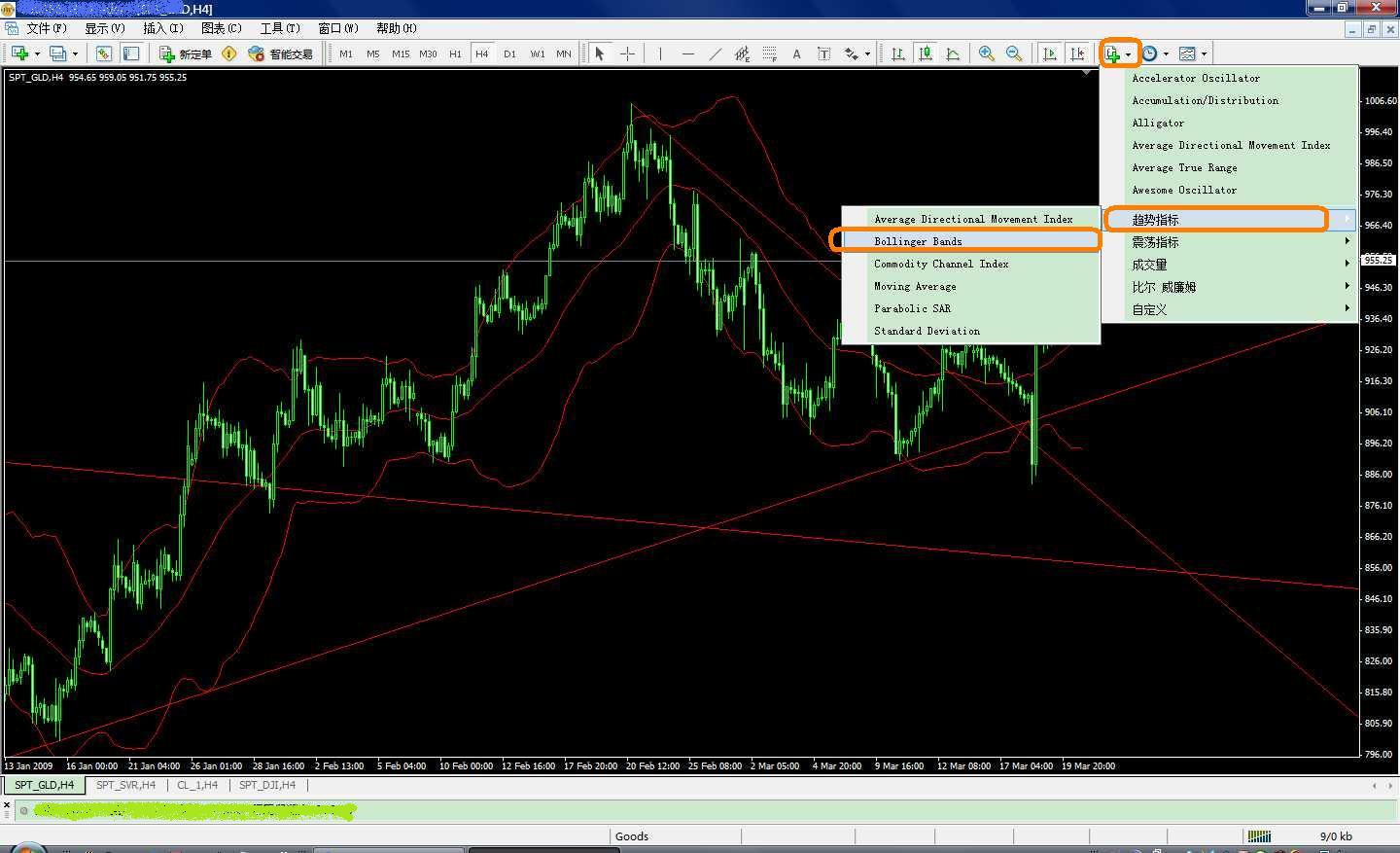The width and height of the screenshot is (1400, 853).
Task: Open the 工具(T) menu
Action: [280, 28]
